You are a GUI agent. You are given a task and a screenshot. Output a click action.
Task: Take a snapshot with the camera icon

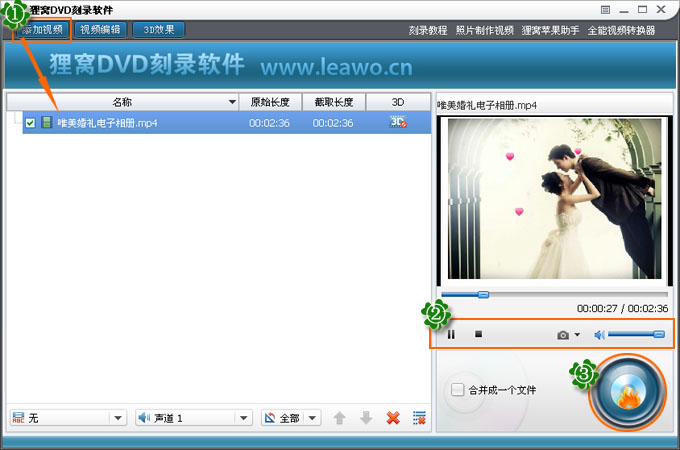click(563, 335)
